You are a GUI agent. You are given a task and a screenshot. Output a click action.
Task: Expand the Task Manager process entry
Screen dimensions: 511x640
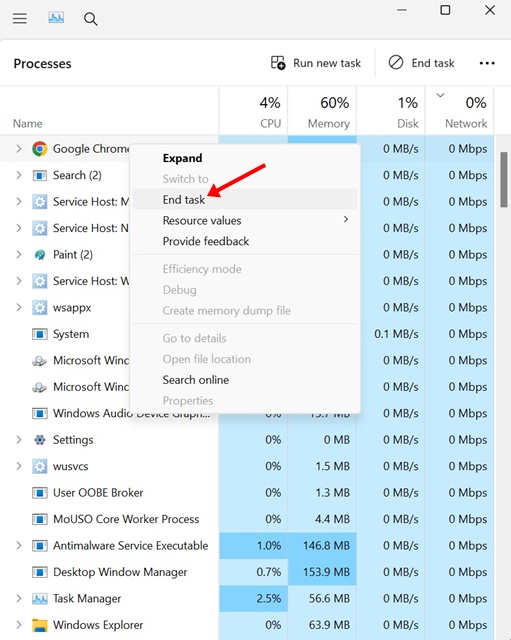pos(19,598)
